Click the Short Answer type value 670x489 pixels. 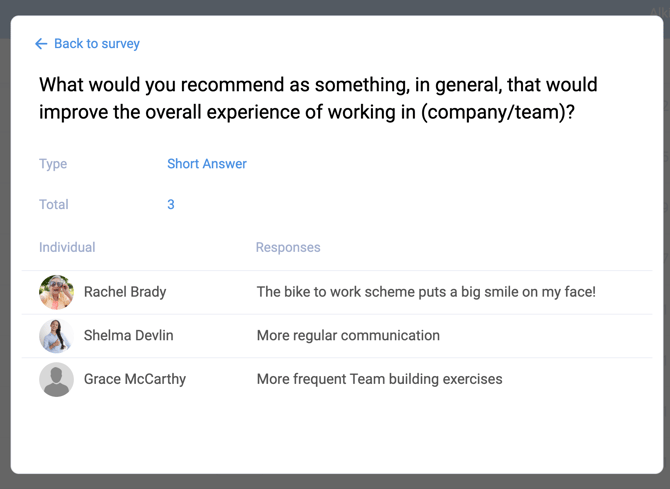tap(207, 164)
